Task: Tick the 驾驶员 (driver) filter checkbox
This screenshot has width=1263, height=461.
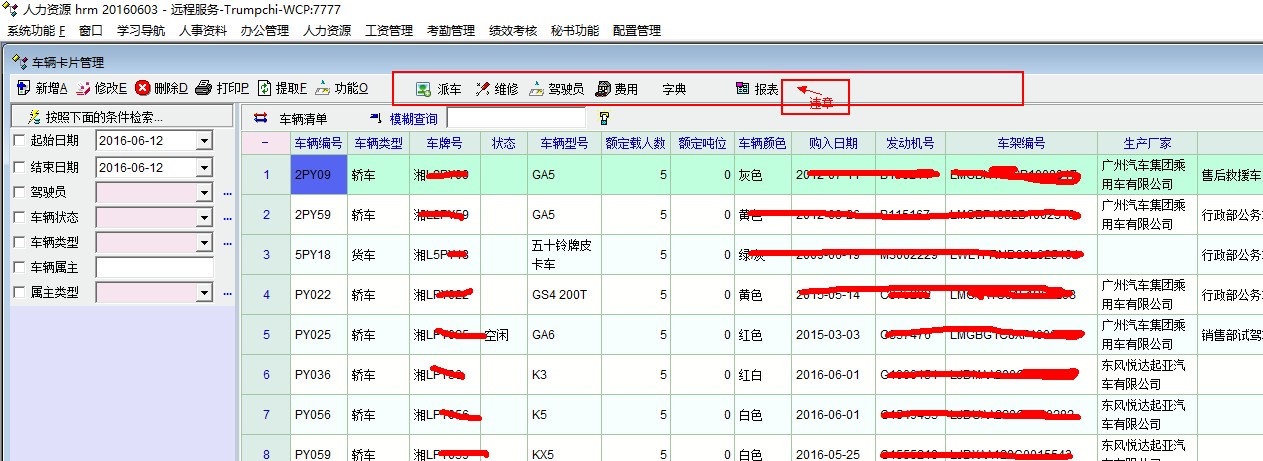Action: (19, 192)
